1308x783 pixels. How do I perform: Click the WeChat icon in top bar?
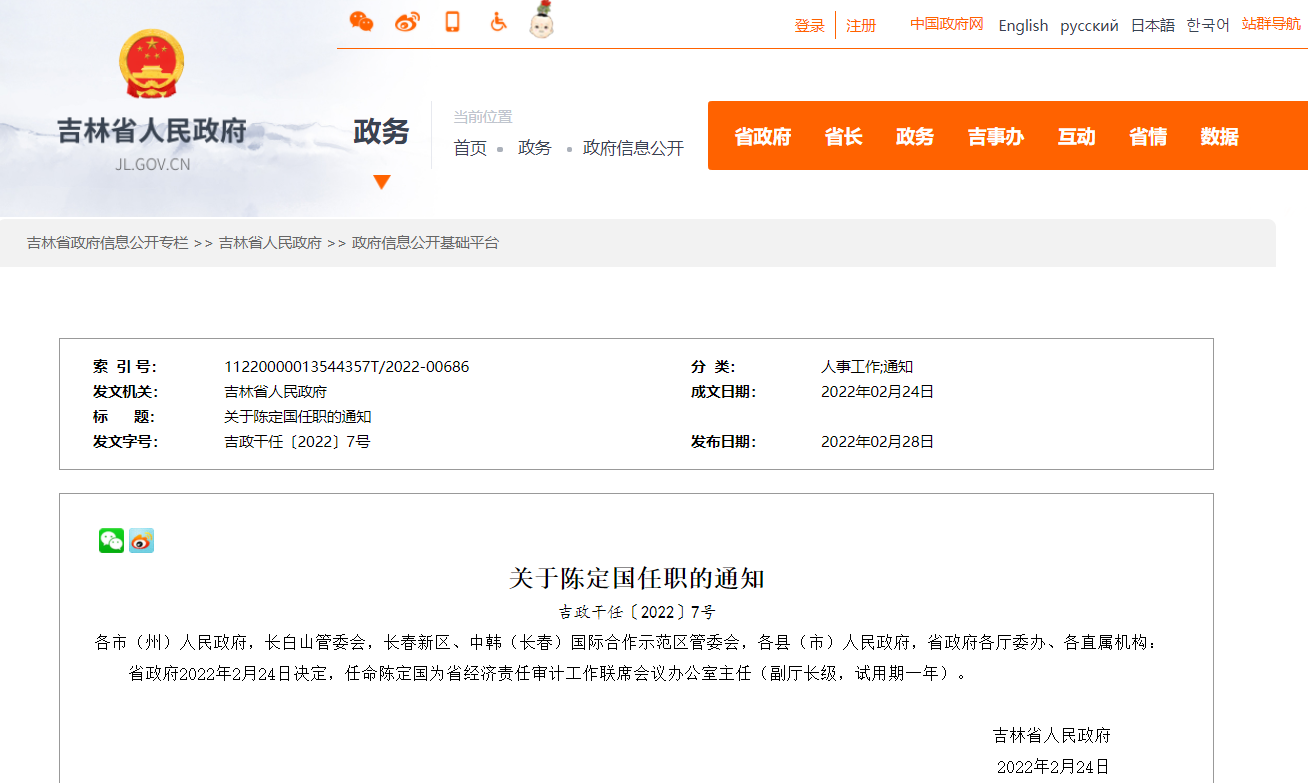[361, 22]
